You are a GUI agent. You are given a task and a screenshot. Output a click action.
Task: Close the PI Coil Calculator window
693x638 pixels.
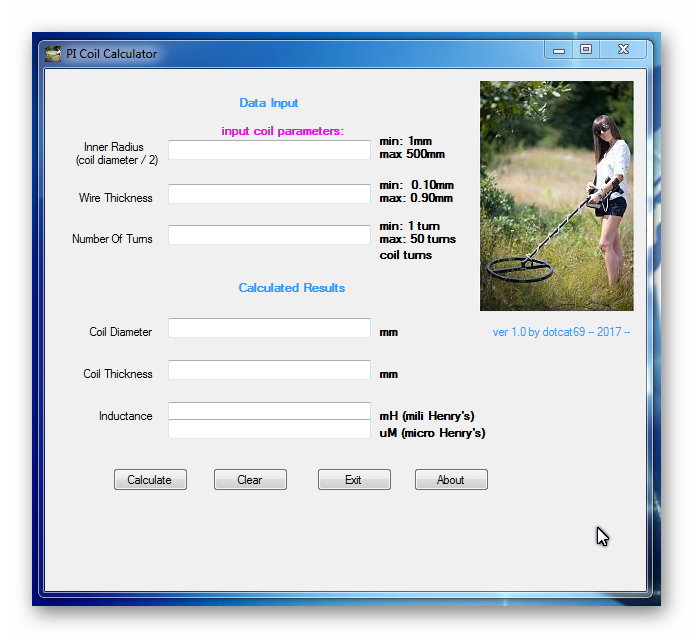pos(623,49)
